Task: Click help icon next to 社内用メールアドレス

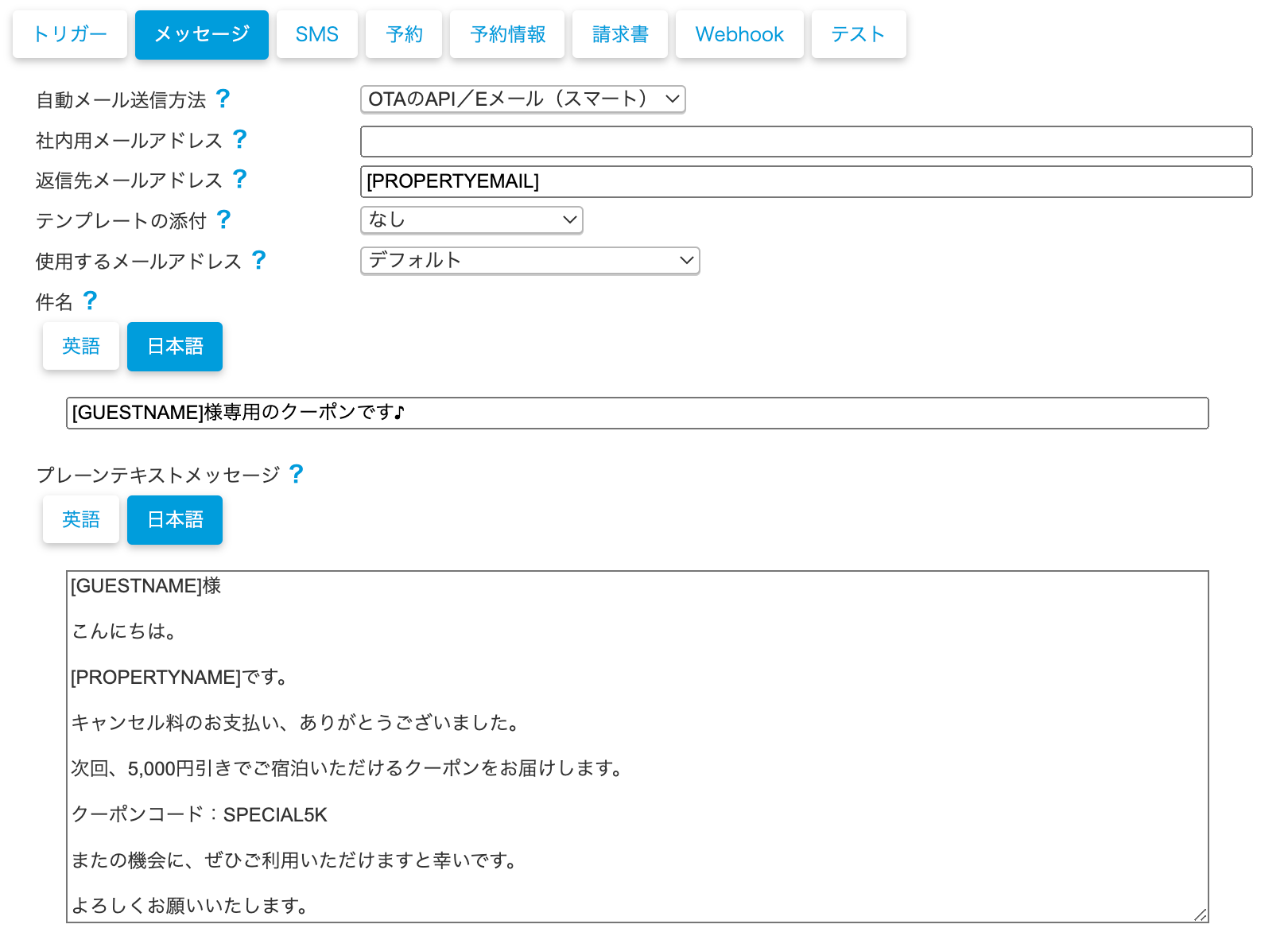Action: 239,139
